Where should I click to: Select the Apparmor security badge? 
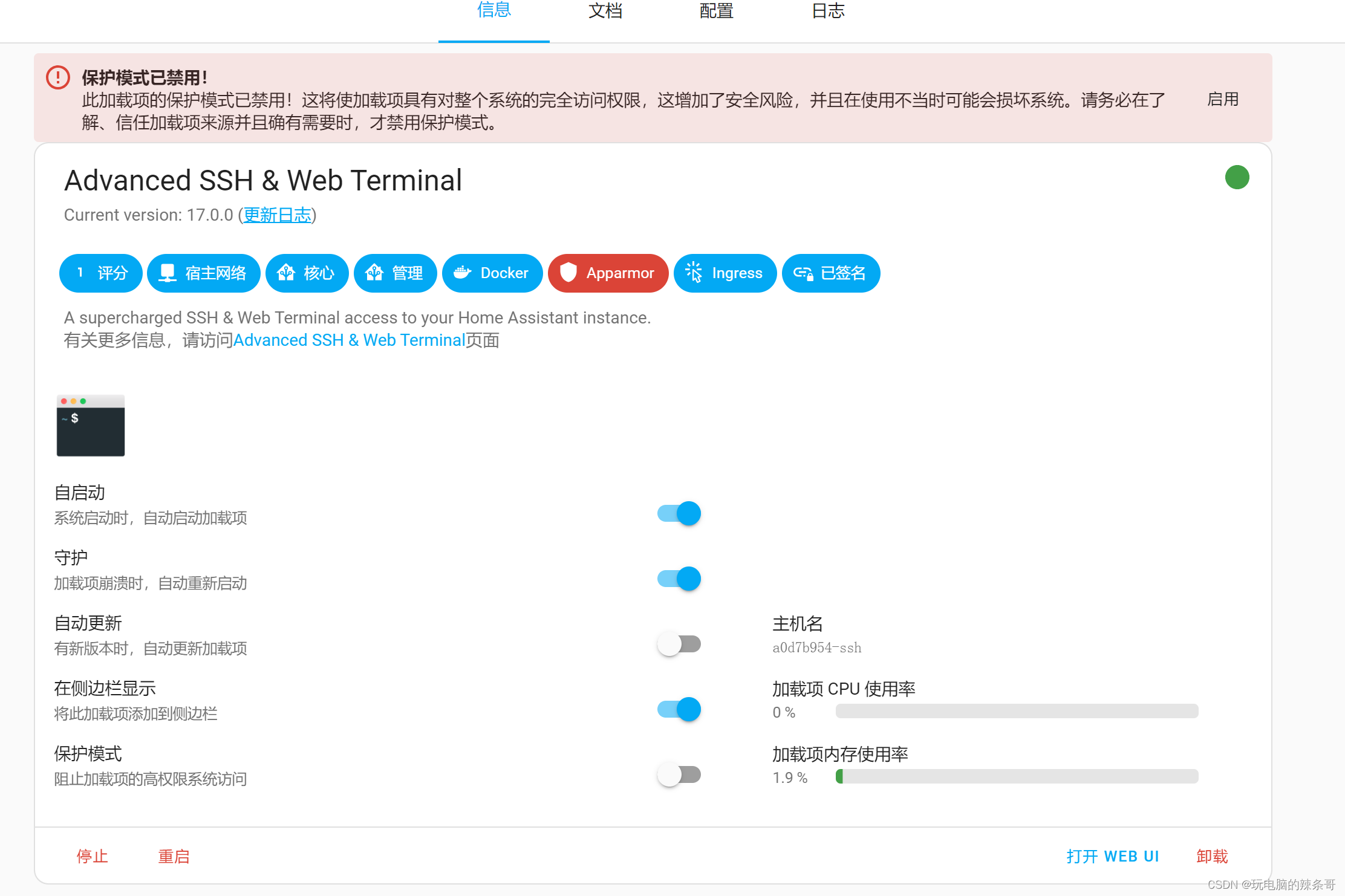pos(607,273)
